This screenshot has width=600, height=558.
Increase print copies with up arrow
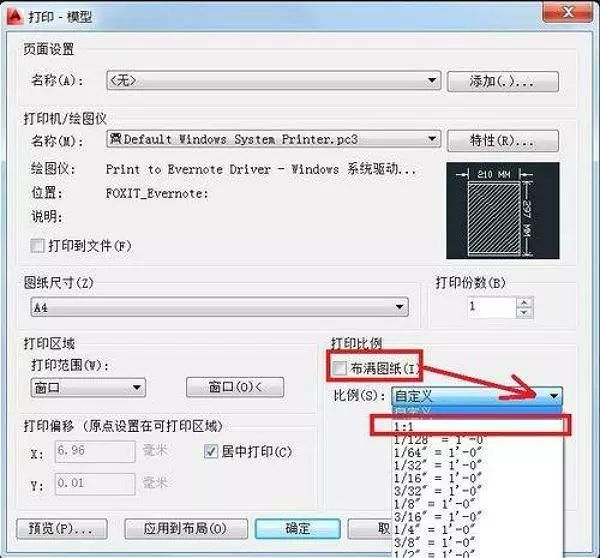(524, 302)
